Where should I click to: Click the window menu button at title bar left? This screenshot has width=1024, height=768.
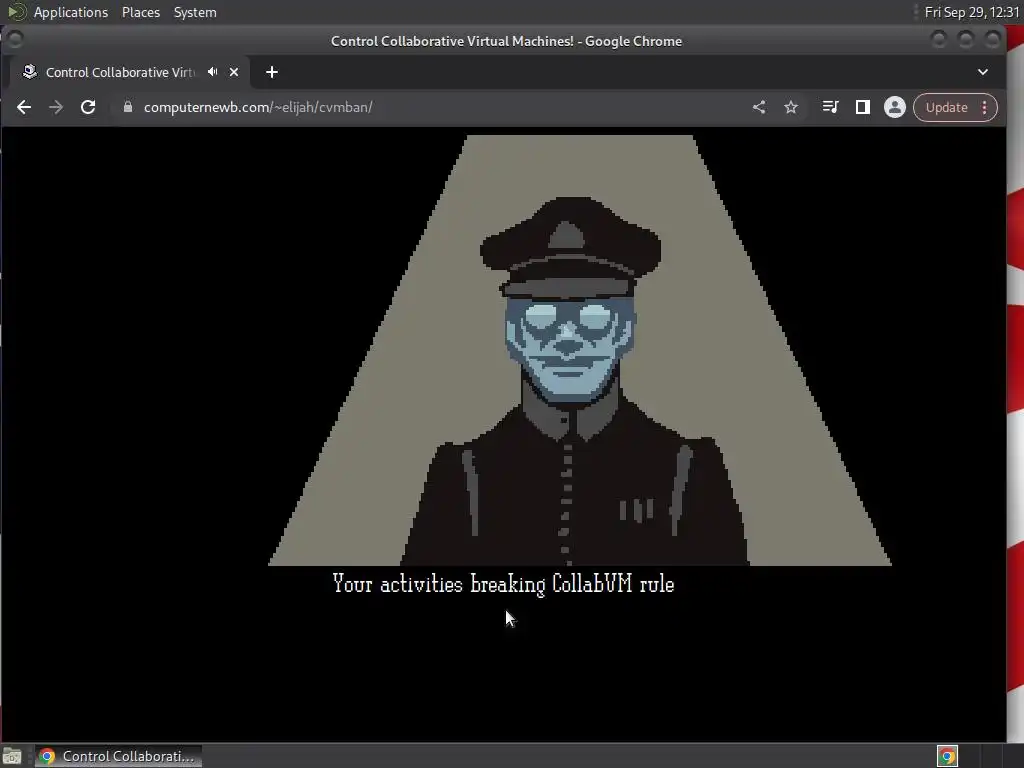(x=15, y=40)
